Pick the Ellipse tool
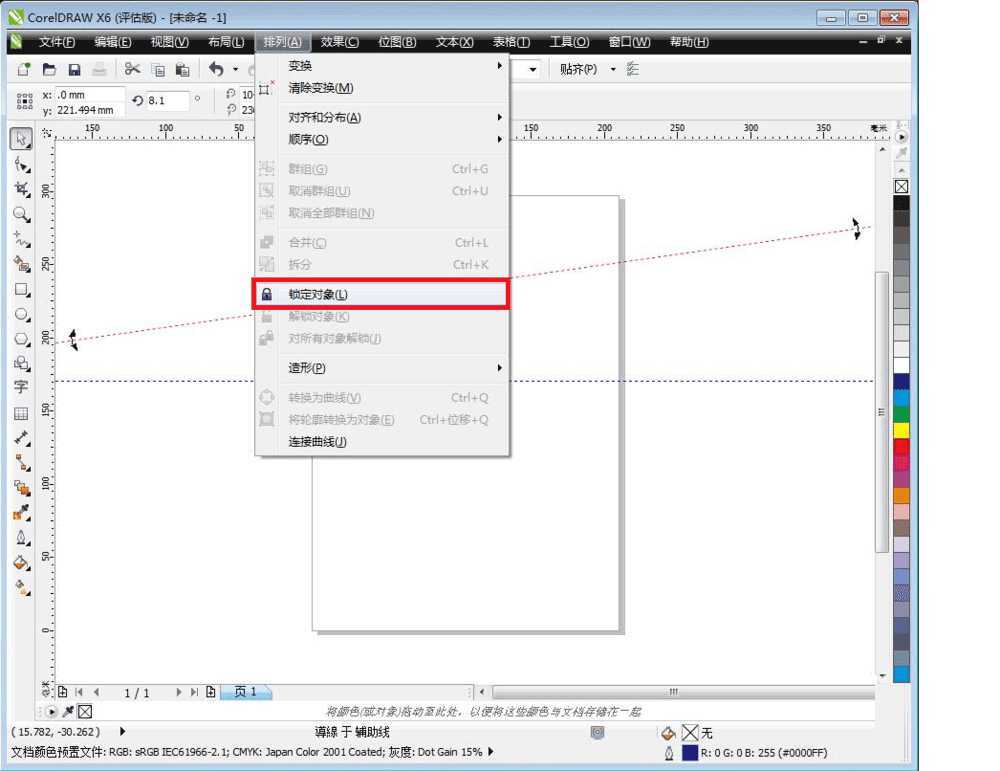1000x771 pixels. point(21,315)
